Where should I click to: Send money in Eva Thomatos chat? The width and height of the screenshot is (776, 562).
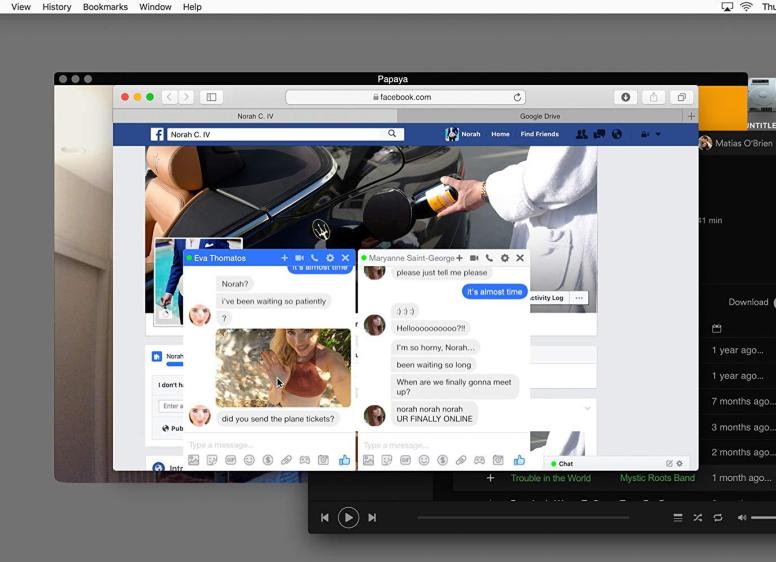click(268, 460)
